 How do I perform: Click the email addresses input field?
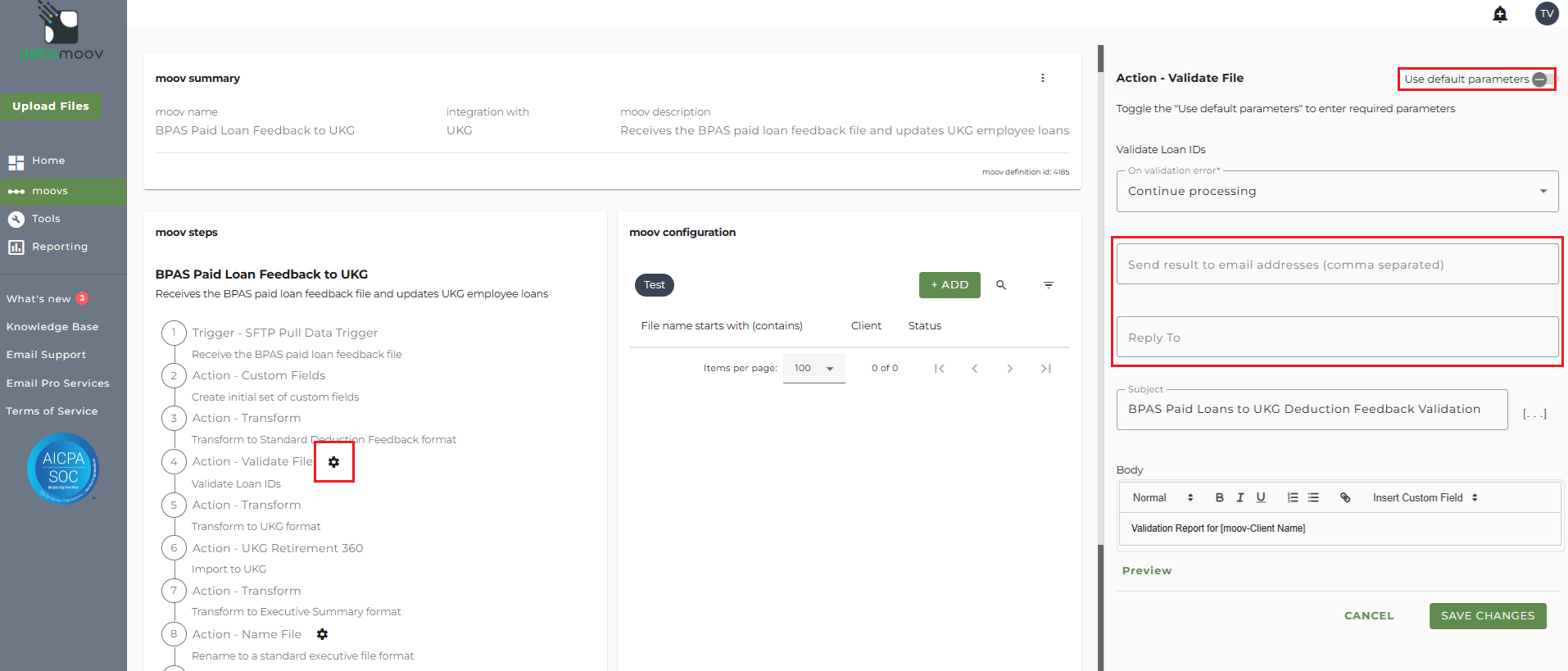tap(1337, 265)
